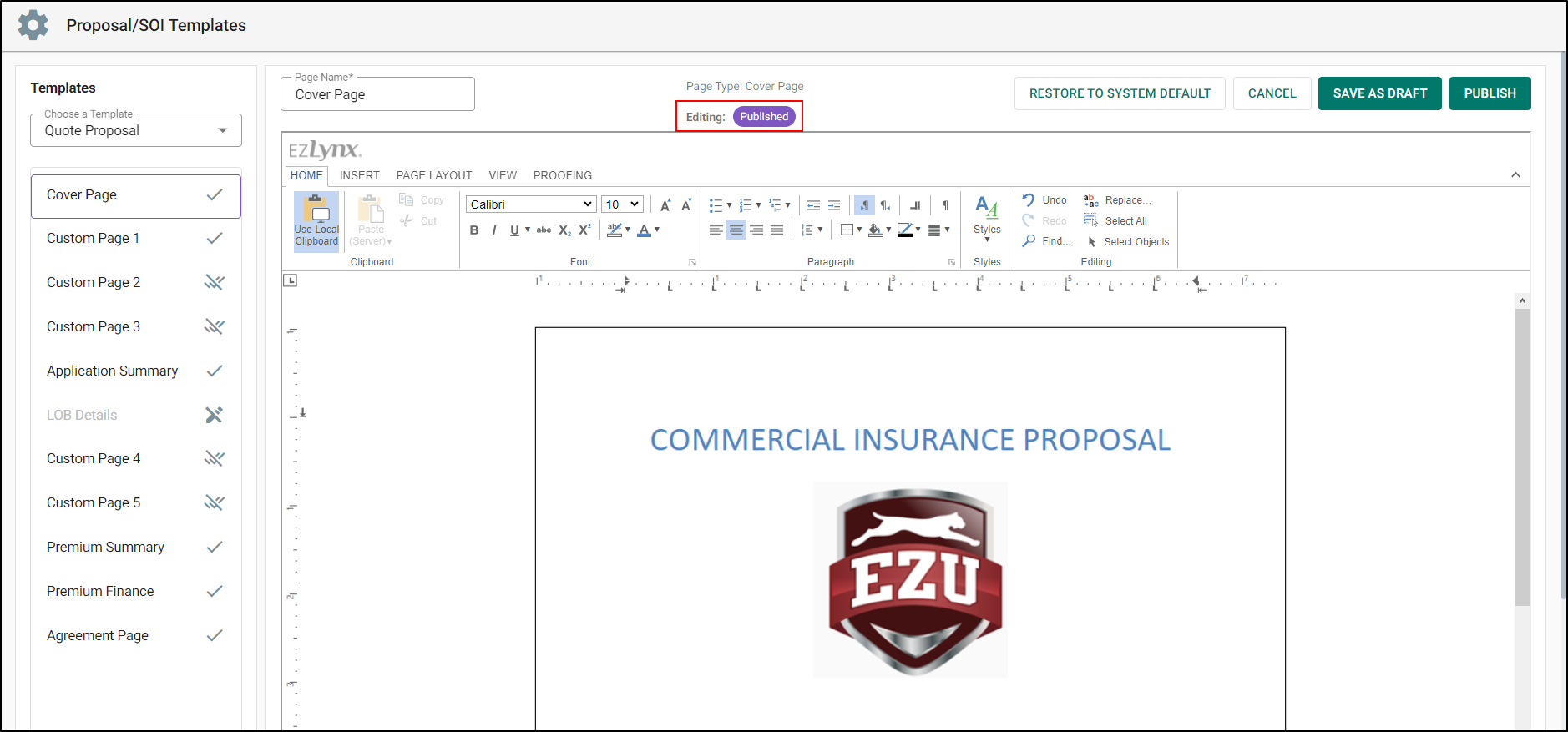1568x732 pixels.
Task: Toggle enabled state of Custom Page 5
Action: tap(215, 502)
